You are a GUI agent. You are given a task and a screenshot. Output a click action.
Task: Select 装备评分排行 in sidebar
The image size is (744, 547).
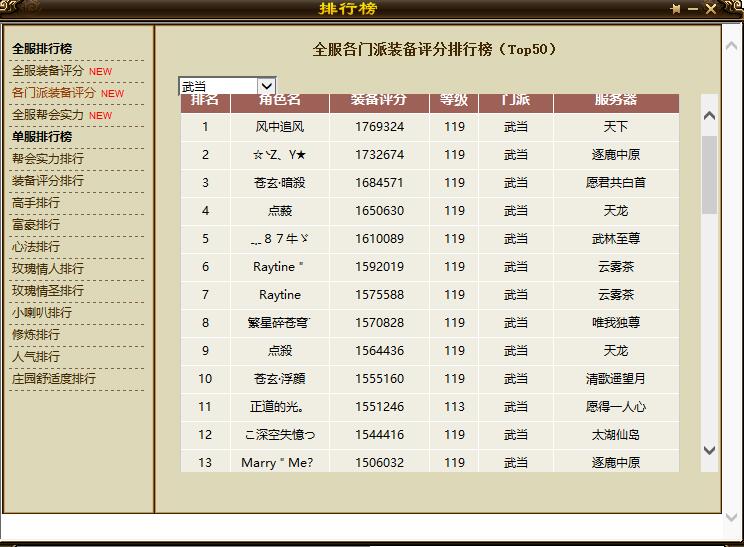[47, 180]
